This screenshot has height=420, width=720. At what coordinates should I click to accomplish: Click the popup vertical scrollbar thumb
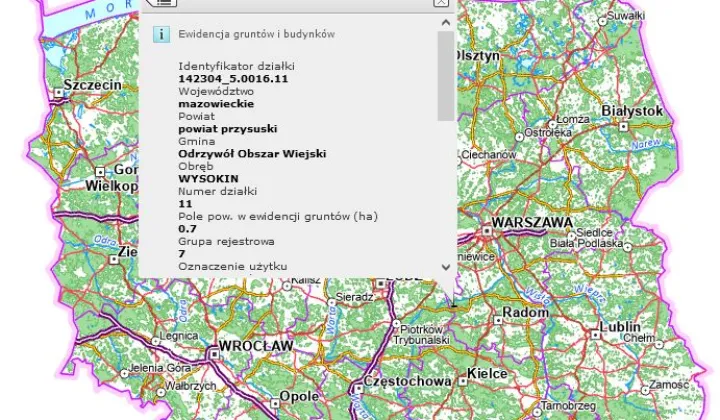coord(445,76)
